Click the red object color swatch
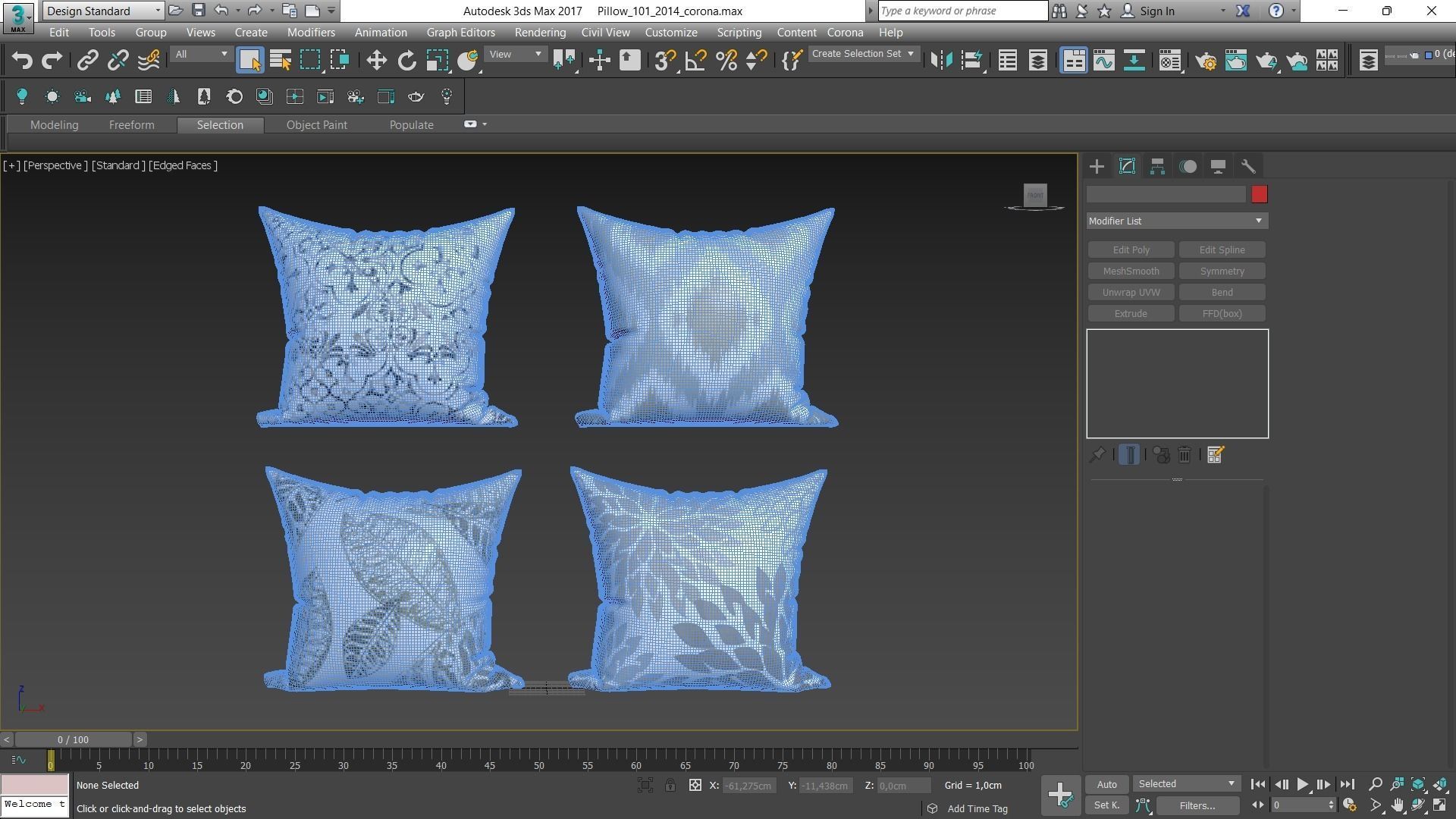 pyautogui.click(x=1259, y=195)
